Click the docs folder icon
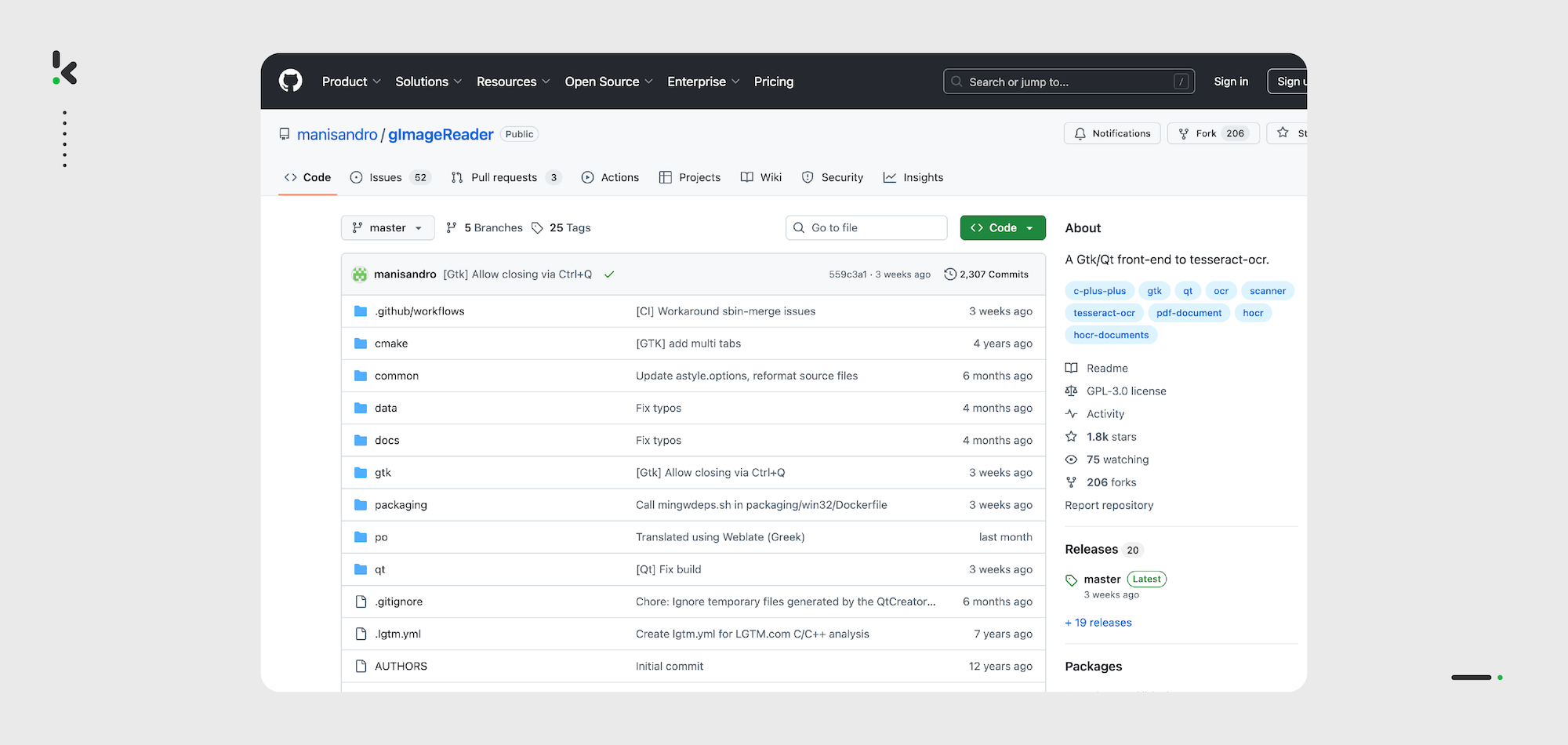Viewport: 1568px width, 745px height. click(x=361, y=440)
